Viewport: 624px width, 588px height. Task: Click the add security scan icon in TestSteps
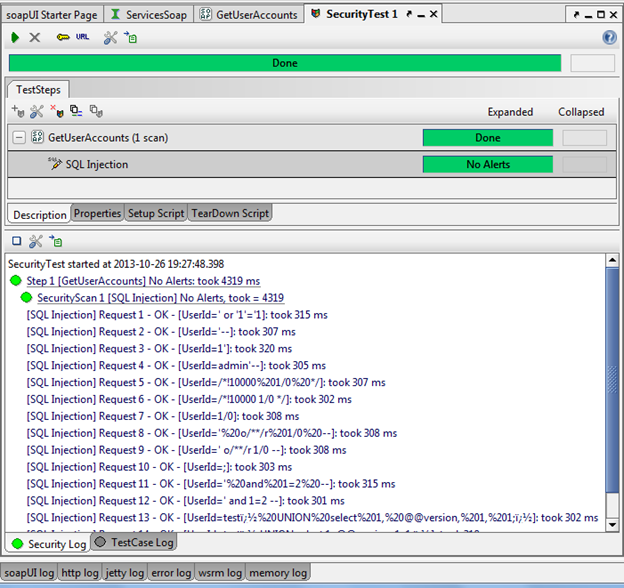[x=17, y=111]
